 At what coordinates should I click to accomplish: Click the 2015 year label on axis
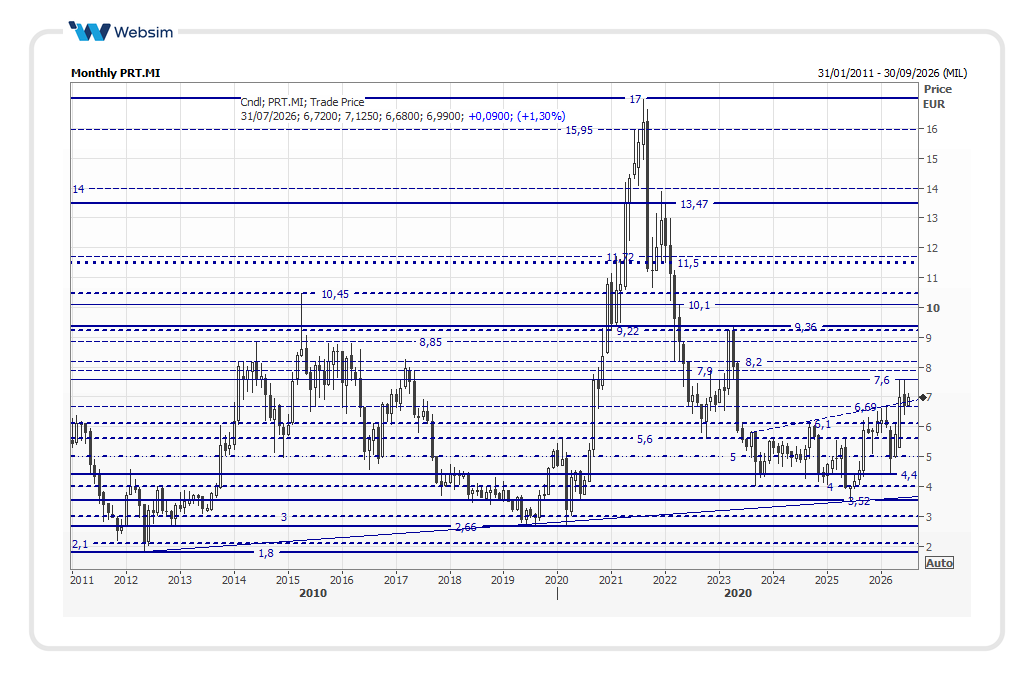(x=288, y=580)
